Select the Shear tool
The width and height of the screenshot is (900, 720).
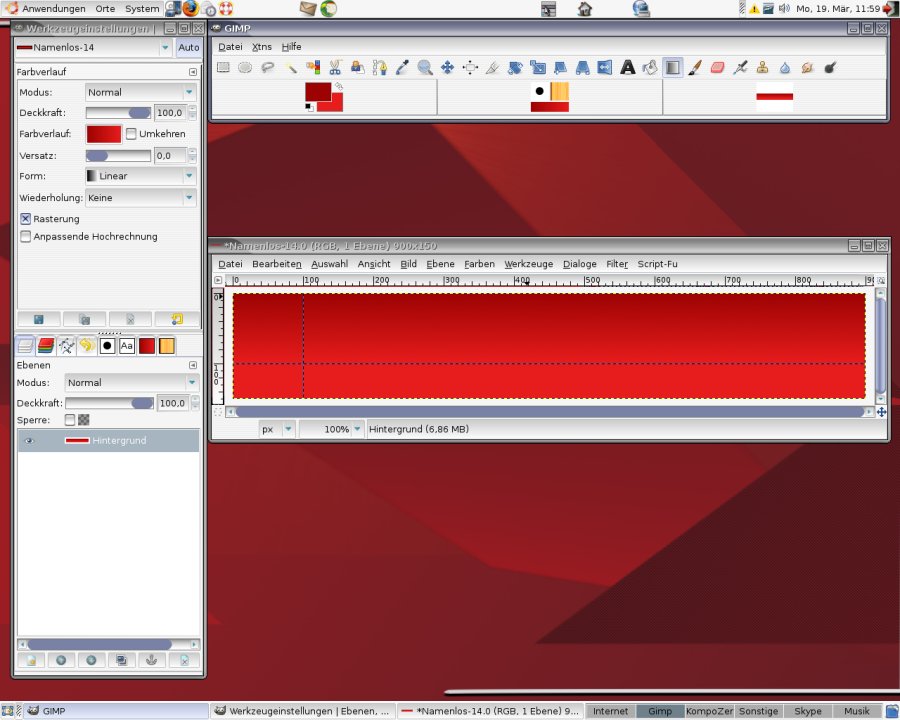(560, 68)
